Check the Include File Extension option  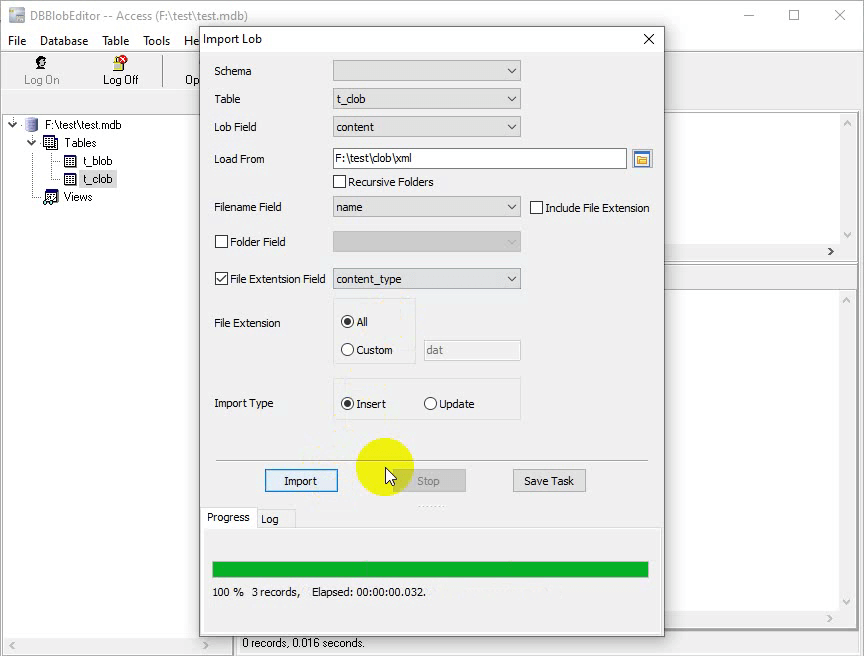[x=537, y=208]
